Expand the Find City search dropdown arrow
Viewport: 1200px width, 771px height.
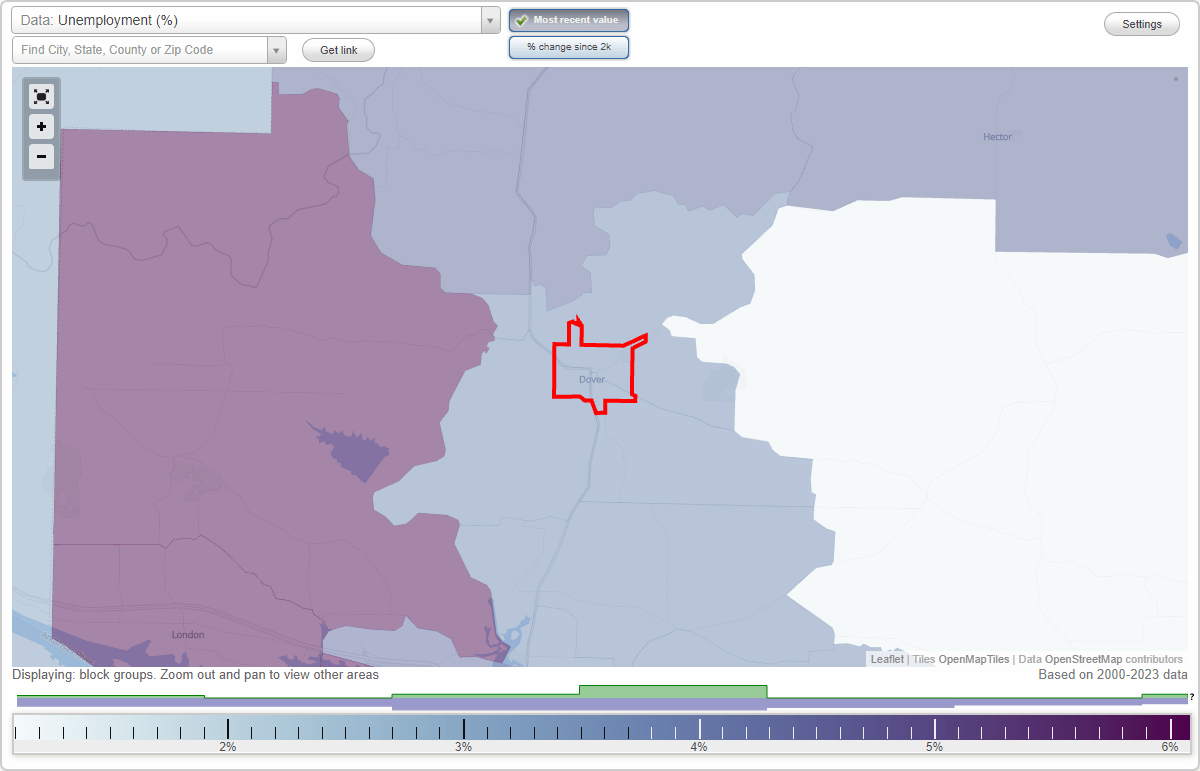[x=276, y=49]
